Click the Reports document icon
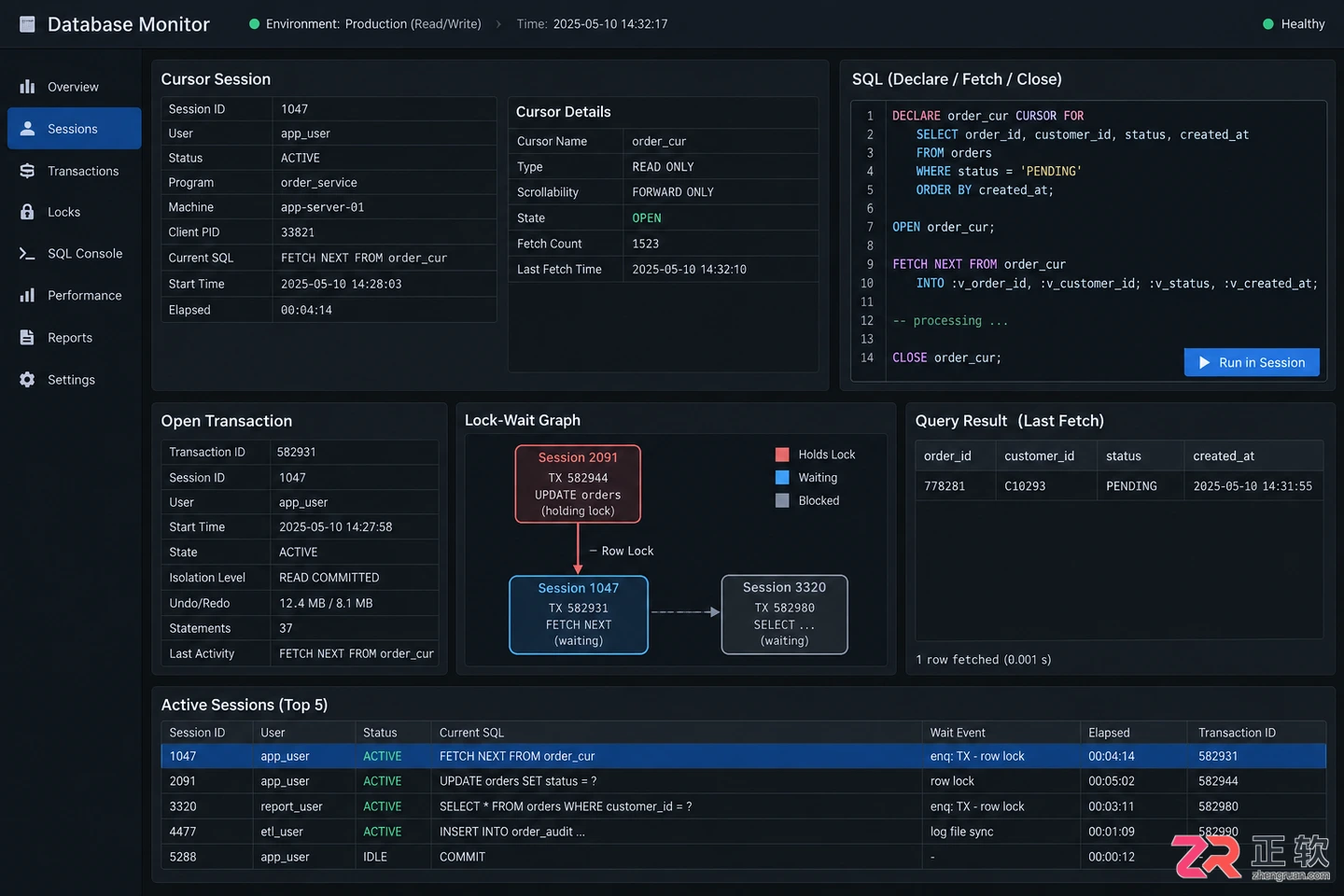This screenshot has height=896, width=1344. tap(27, 338)
